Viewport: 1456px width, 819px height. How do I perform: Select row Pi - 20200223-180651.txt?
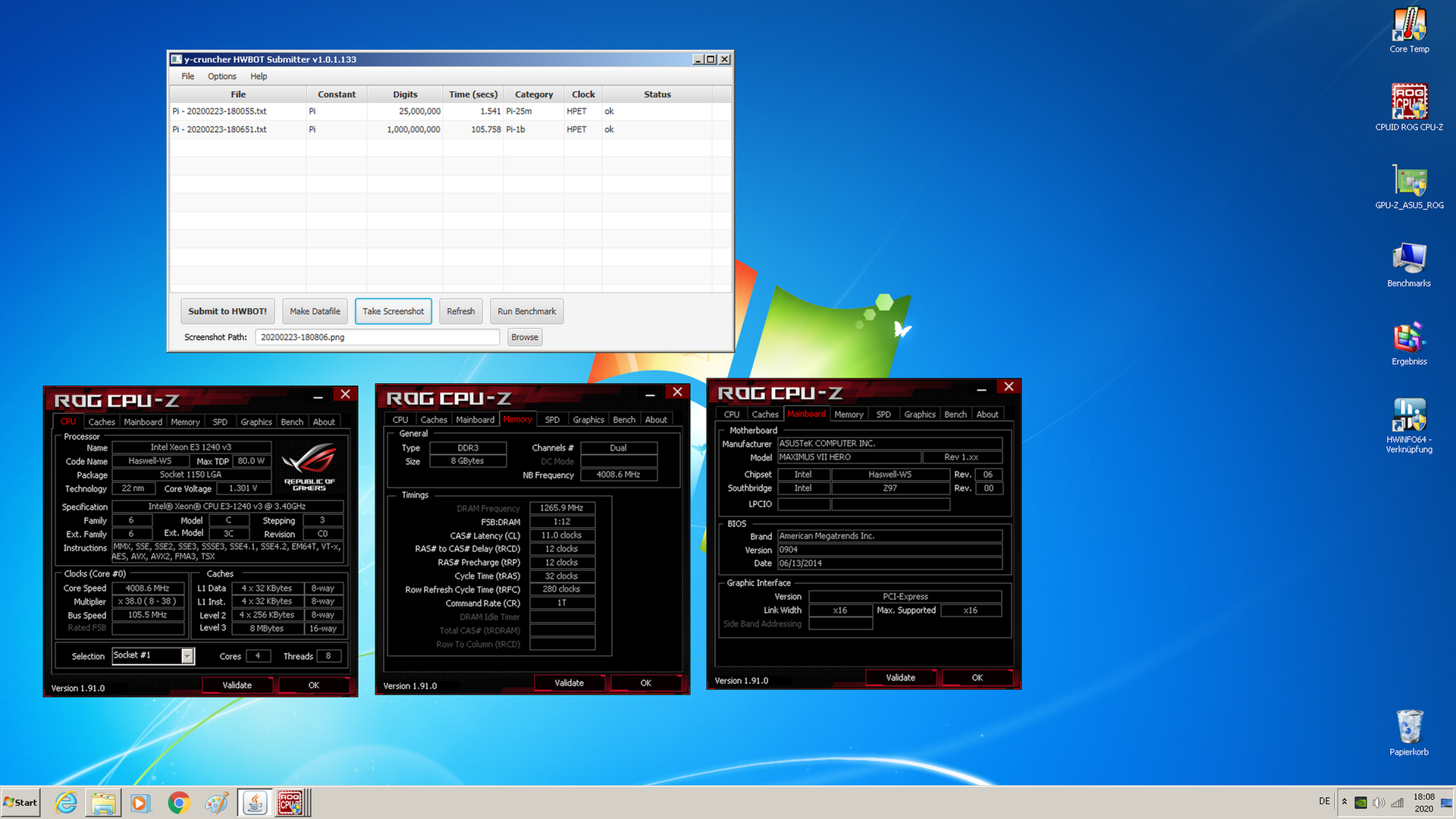pos(450,129)
